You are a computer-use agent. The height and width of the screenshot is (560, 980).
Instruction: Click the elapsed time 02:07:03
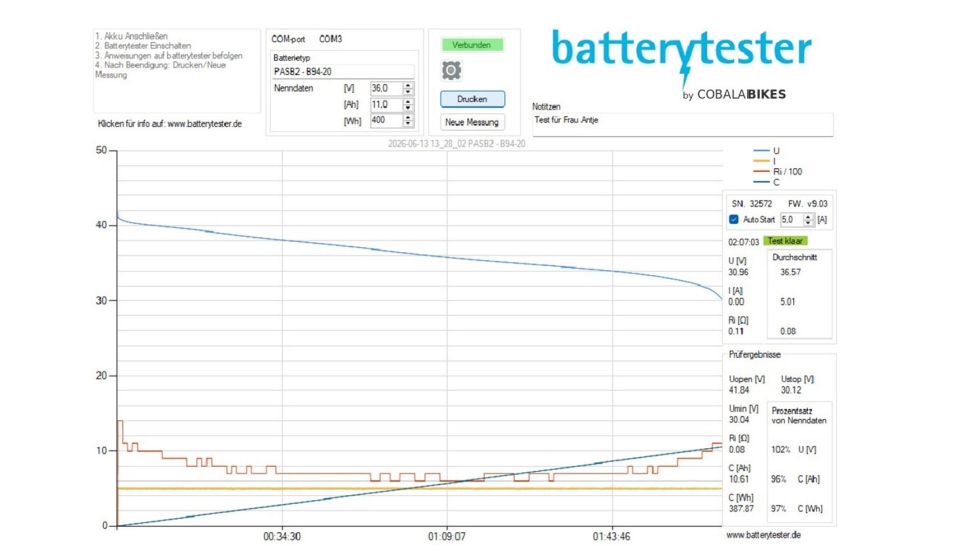pyautogui.click(x=743, y=242)
